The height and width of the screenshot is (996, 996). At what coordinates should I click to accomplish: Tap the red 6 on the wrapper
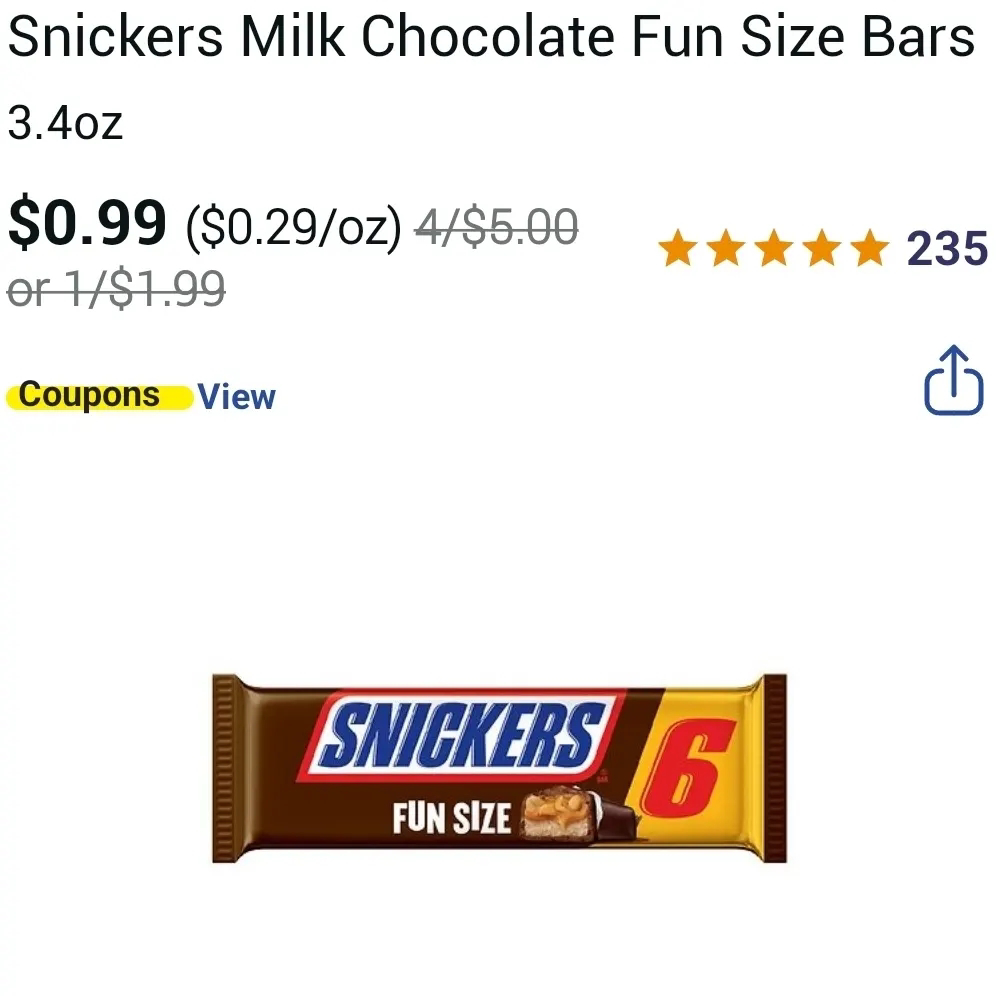pyautogui.click(x=687, y=767)
